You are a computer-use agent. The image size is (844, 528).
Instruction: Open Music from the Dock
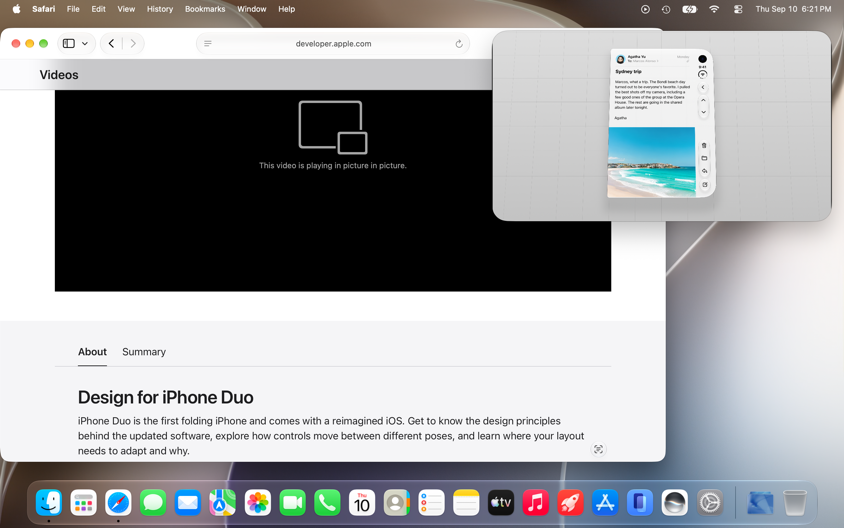pos(536,503)
